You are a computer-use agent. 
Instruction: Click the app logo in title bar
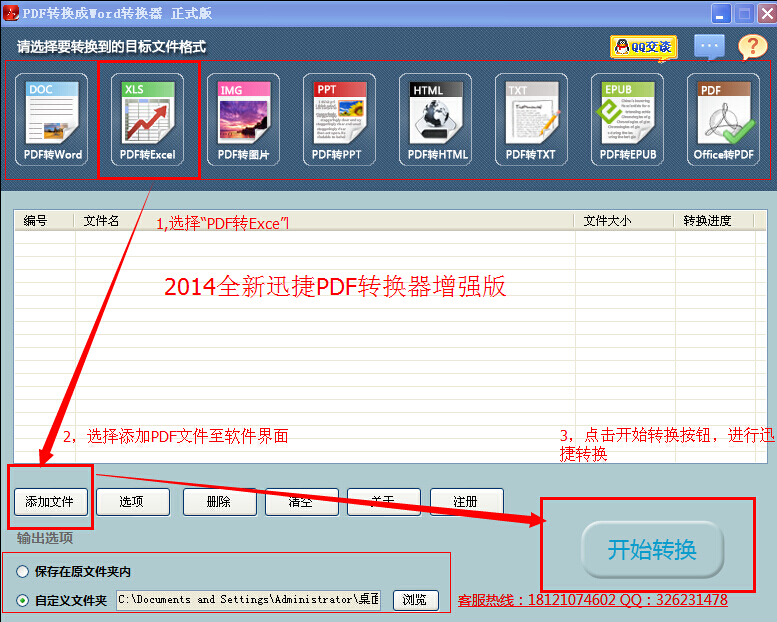point(10,12)
